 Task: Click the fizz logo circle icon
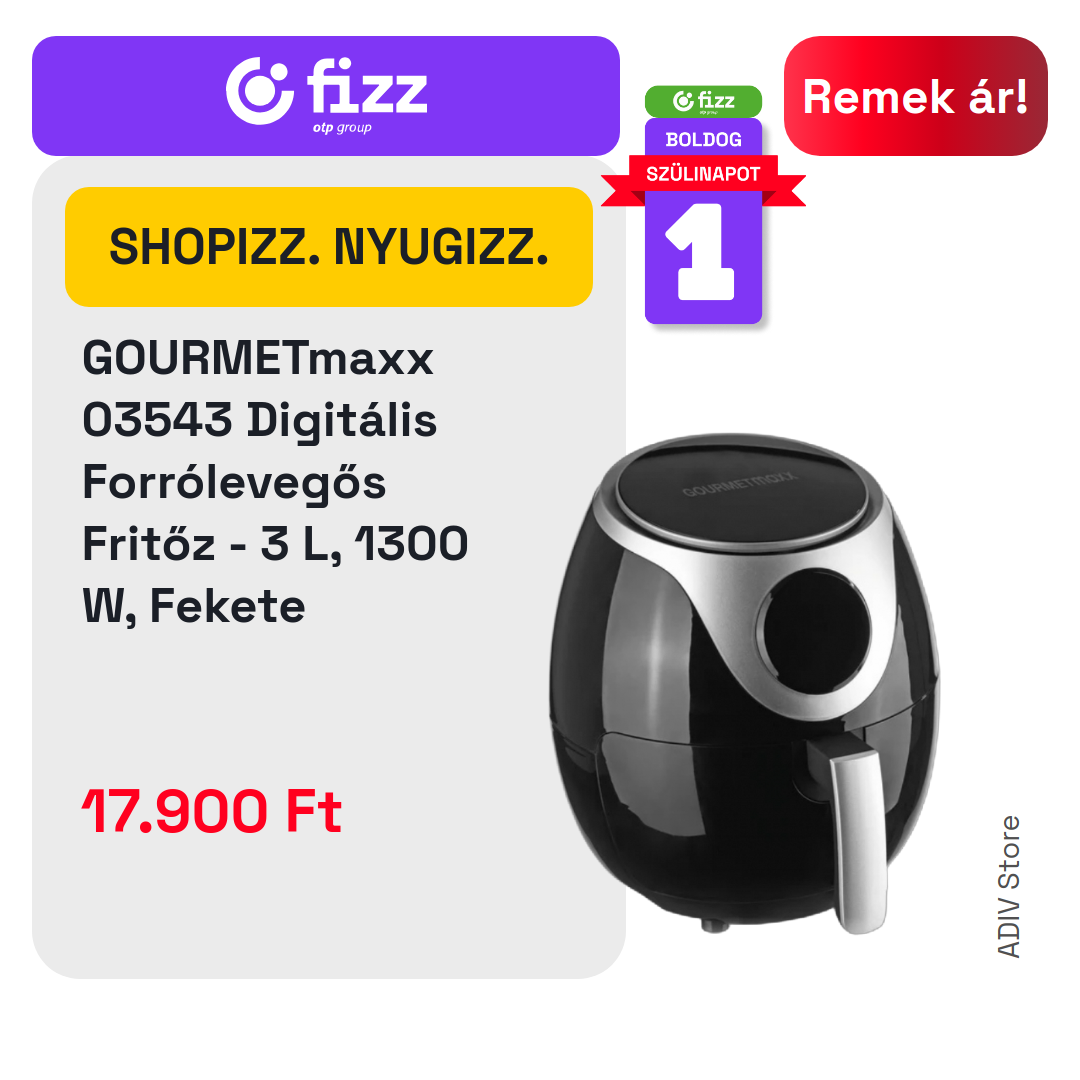260,91
